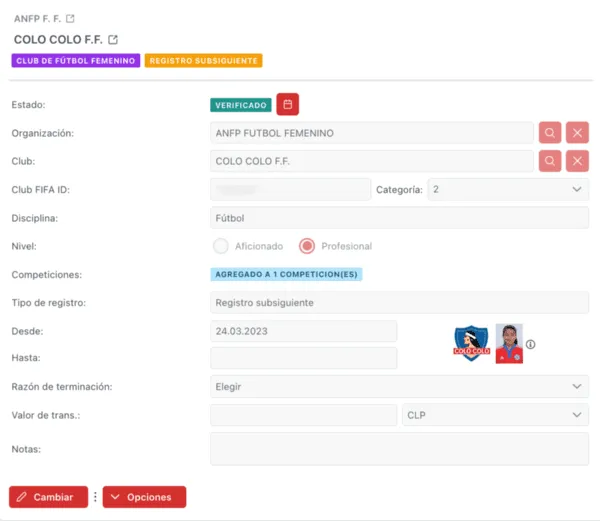
Task: Open the Opciones button menu
Action: (x=144, y=497)
